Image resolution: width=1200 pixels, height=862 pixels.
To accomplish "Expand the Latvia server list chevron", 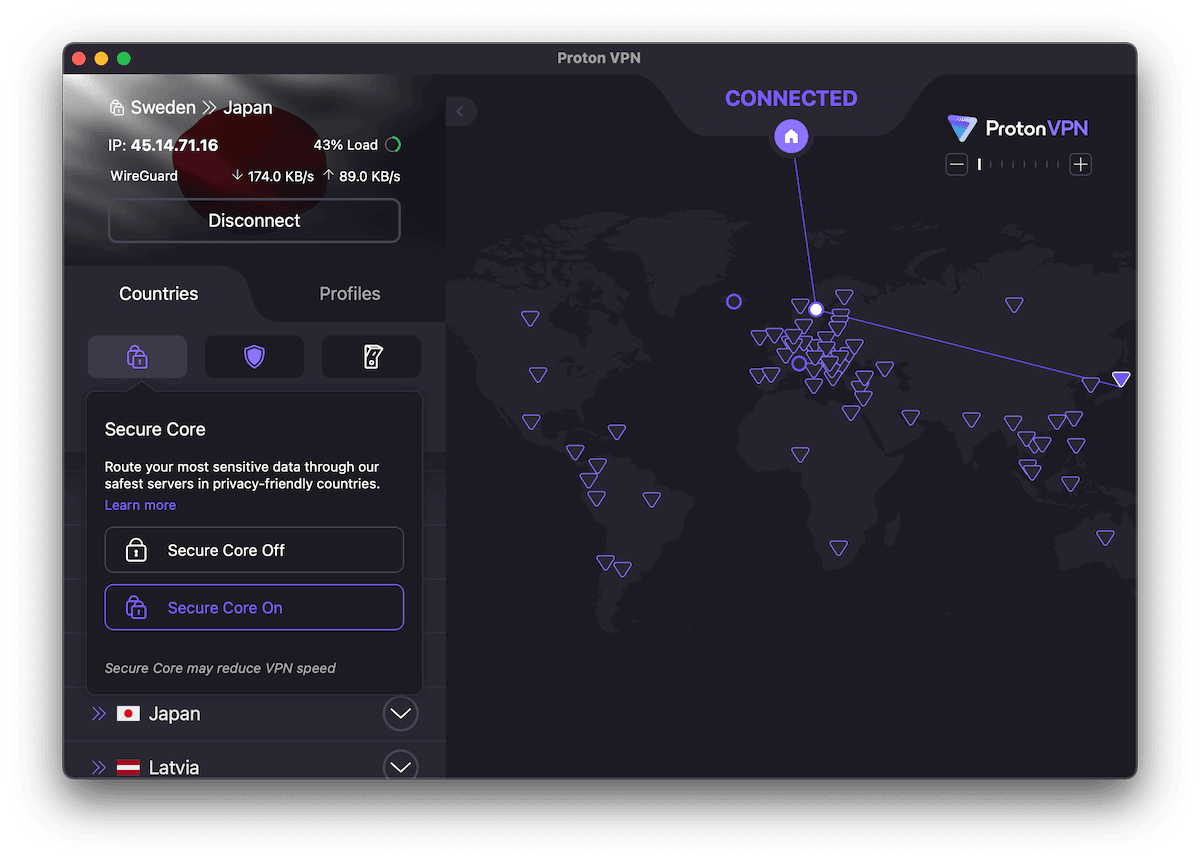I will click(400, 767).
